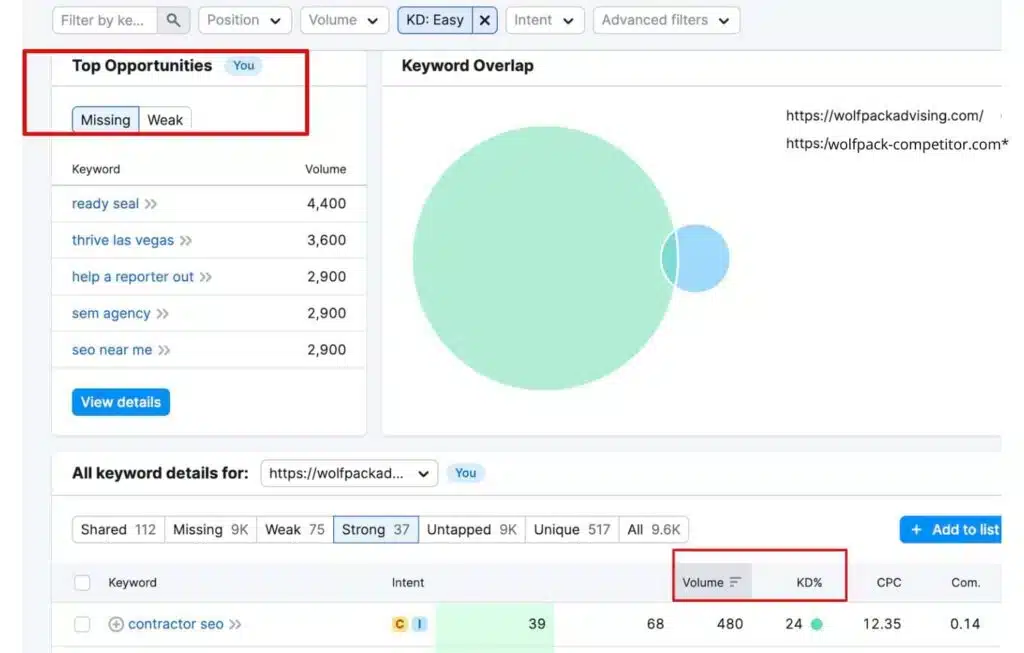This screenshot has height=653, width=1024.
Task: Click the Add to list button
Action: point(951,530)
